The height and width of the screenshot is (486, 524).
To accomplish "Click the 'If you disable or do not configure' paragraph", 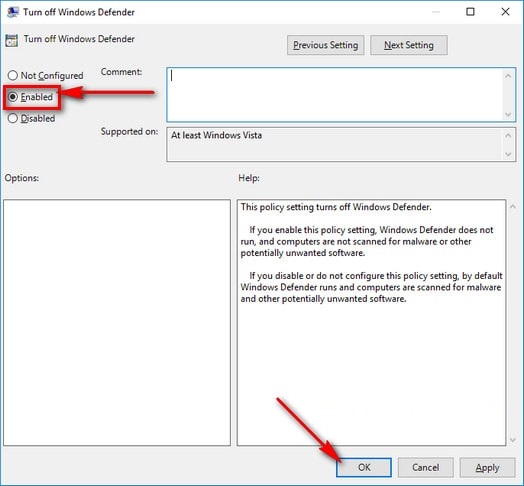I will (x=371, y=287).
